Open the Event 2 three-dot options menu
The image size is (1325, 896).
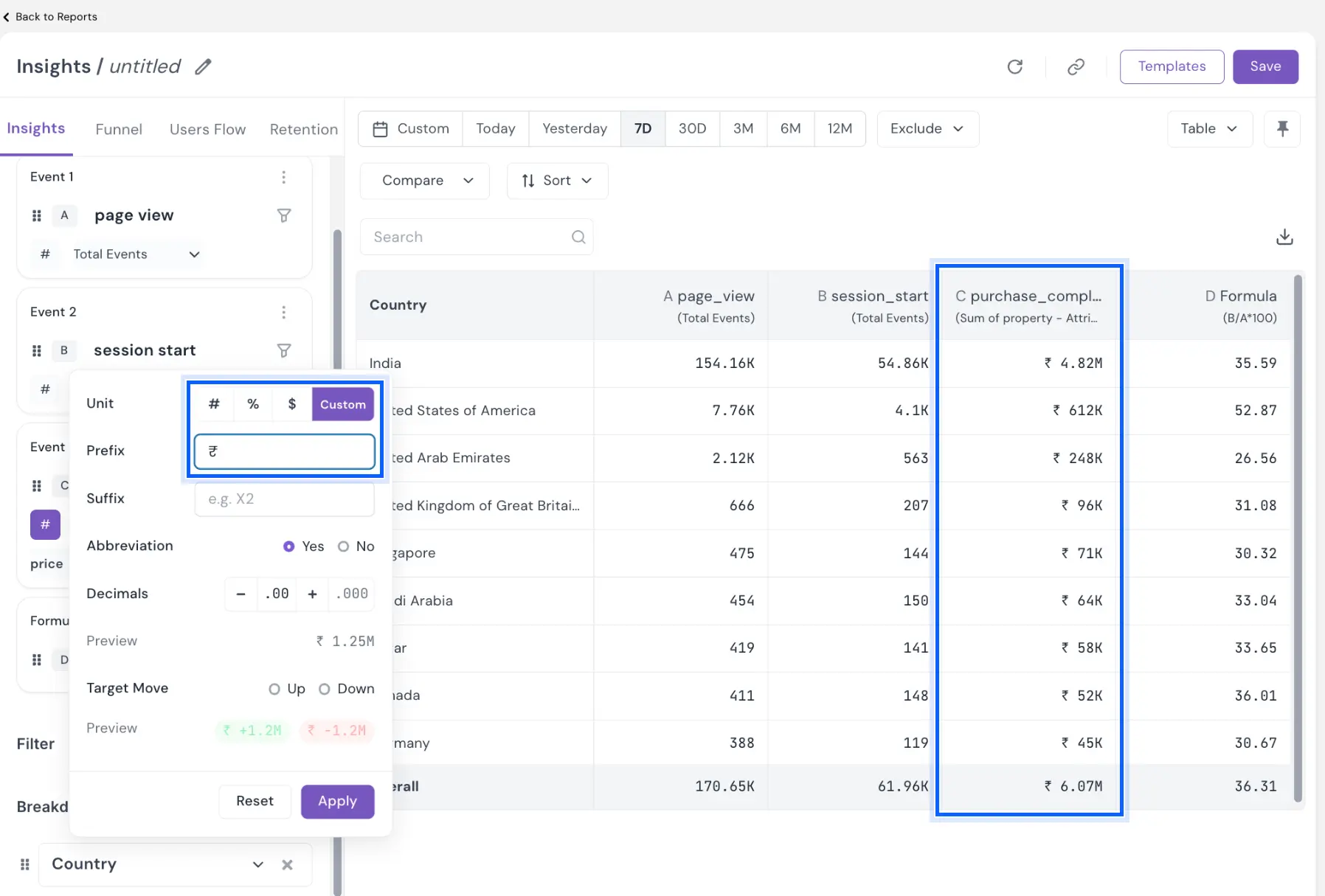coord(283,312)
